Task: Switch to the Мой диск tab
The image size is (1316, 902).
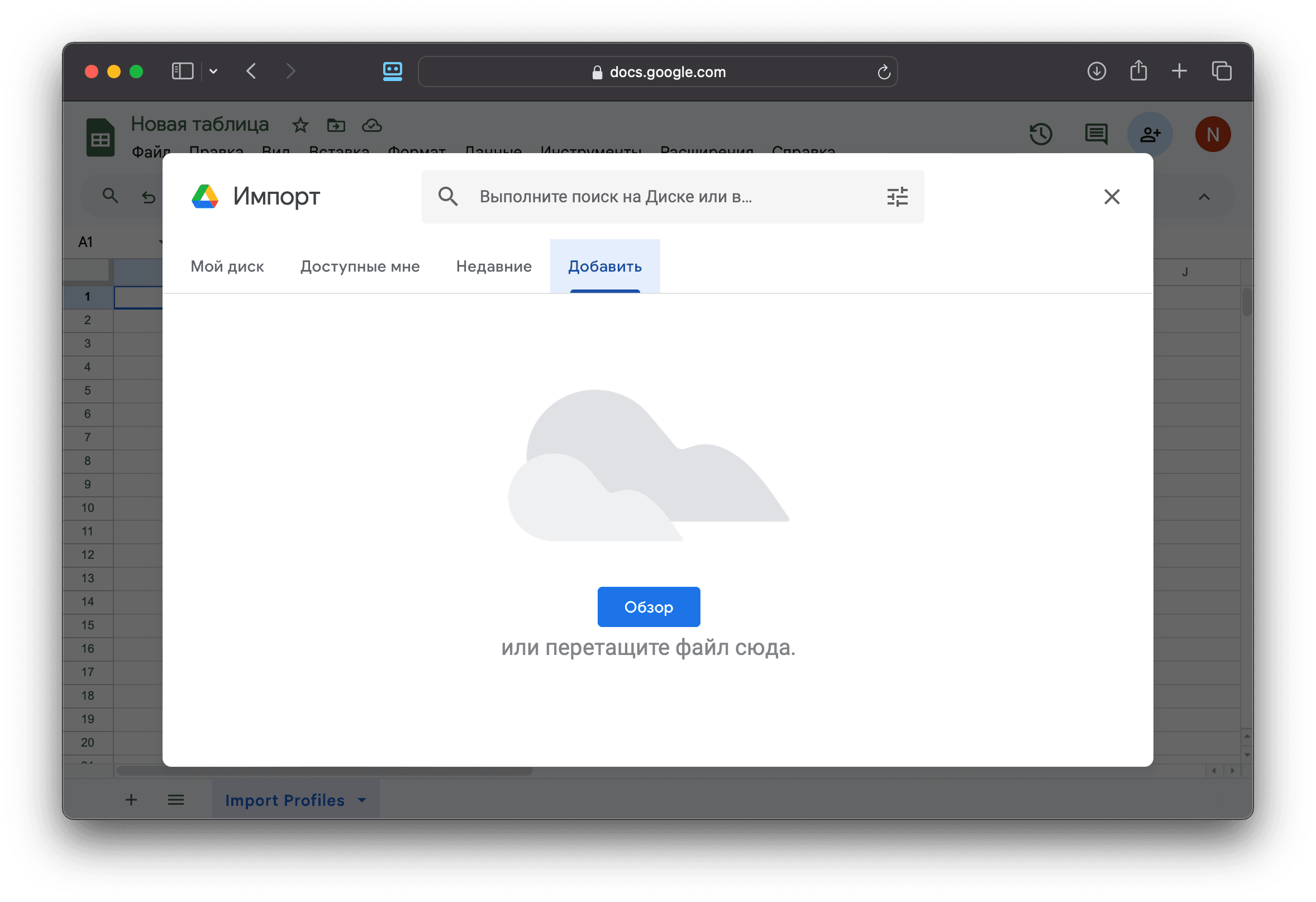Action: coord(227,266)
